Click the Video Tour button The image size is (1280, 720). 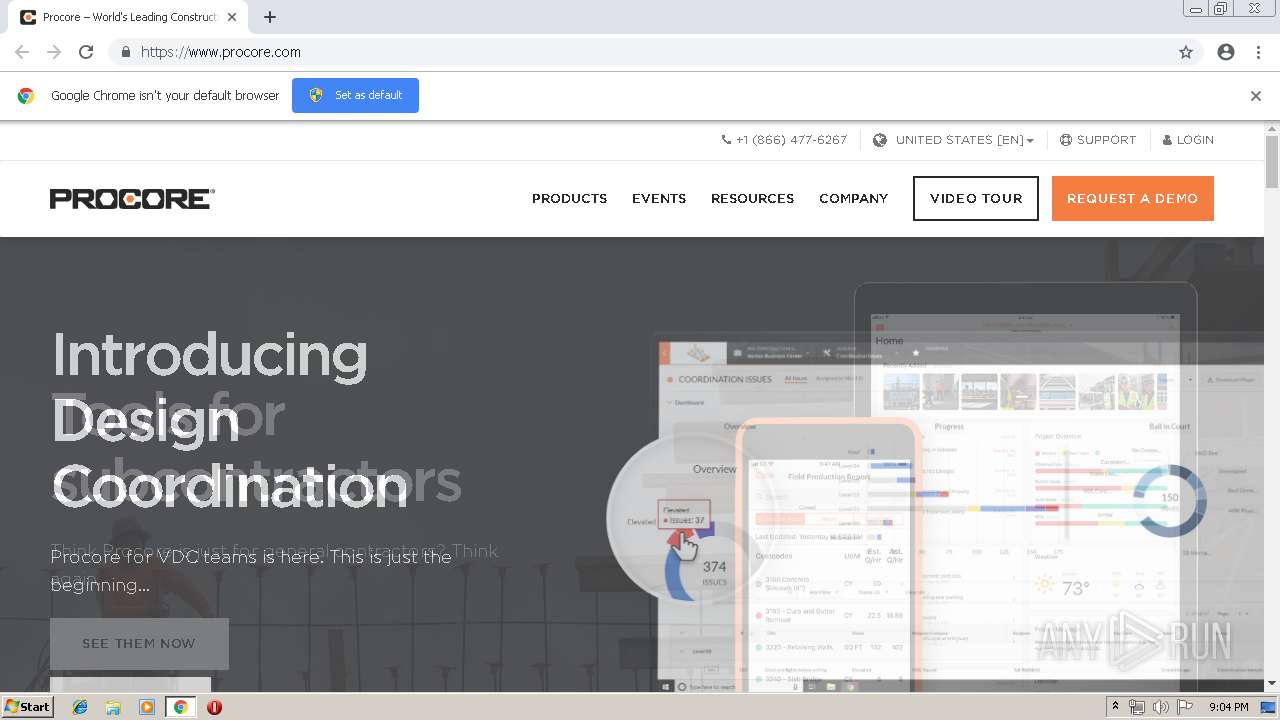coord(976,198)
